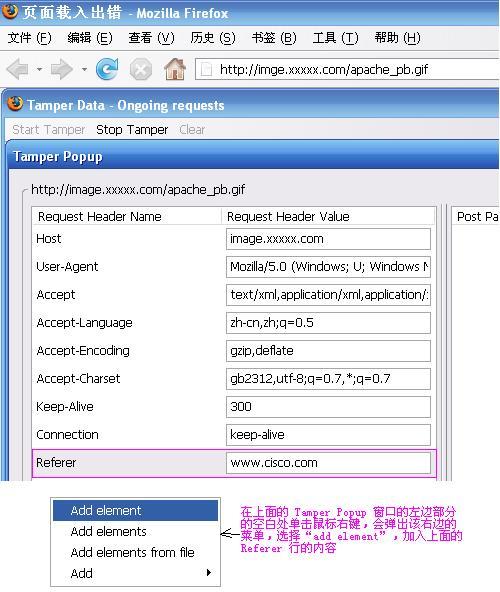Edit Accept-Charset gb2312 value field
Image resolution: width=500 pixels, height=592 pixels.
tap(328, 379)
